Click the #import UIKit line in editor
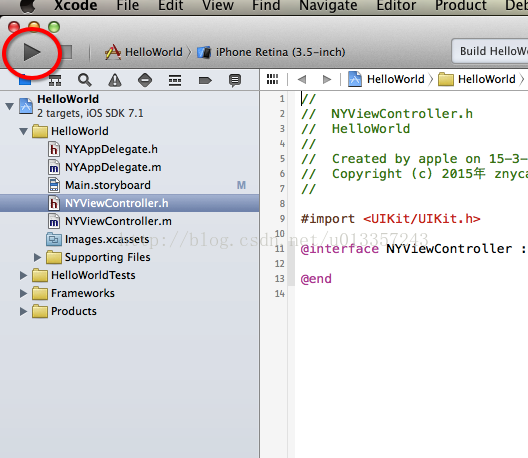The height and width of the screenshot is (458, 528). pos(391,219)
